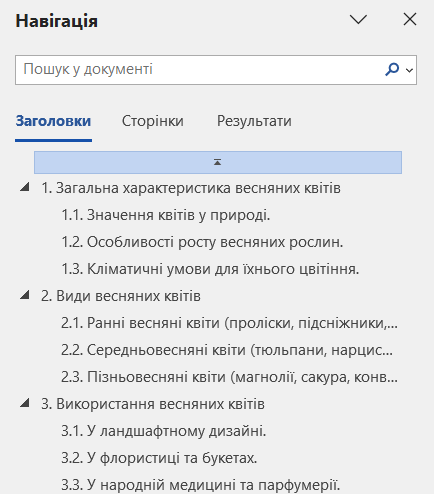Jump to document beginning bar
The height and width of the screenshot is (494, 434).
pyautogui.click(x=218, y=162)
